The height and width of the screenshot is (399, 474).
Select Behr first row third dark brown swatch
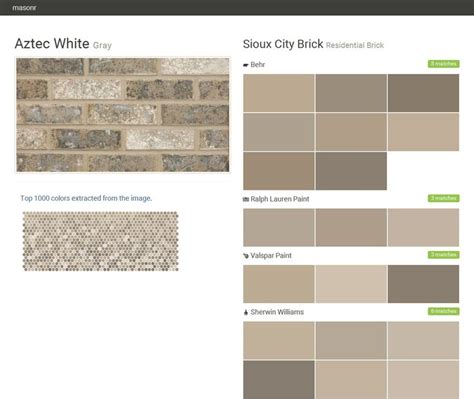(x=423, y=93)
